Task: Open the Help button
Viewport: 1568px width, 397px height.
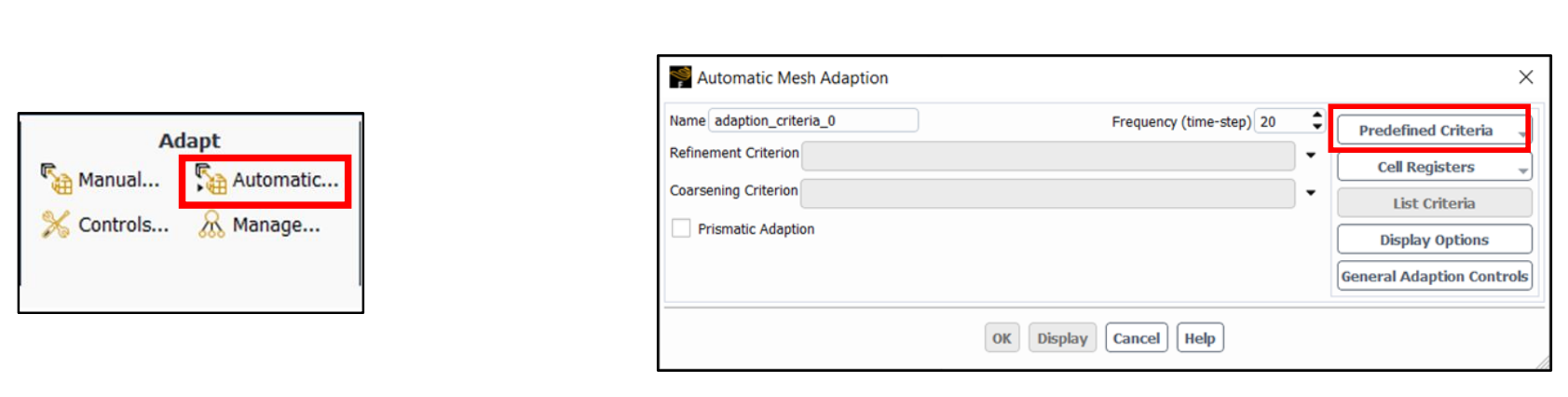Action: (x=1200, y=338)
